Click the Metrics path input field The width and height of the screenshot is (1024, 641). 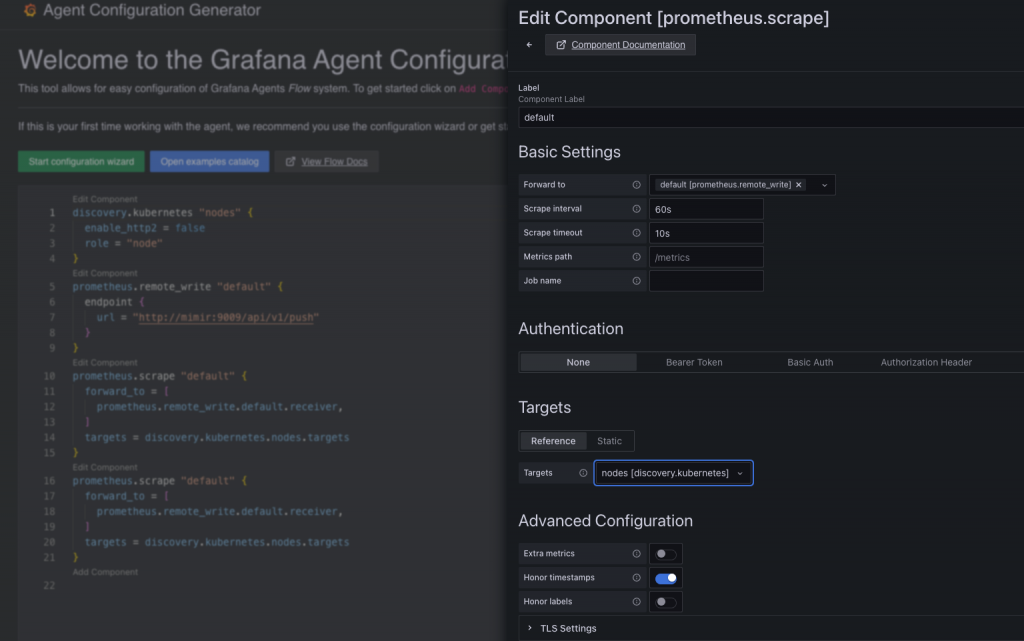pyautogui.click(x=706, y=257)
